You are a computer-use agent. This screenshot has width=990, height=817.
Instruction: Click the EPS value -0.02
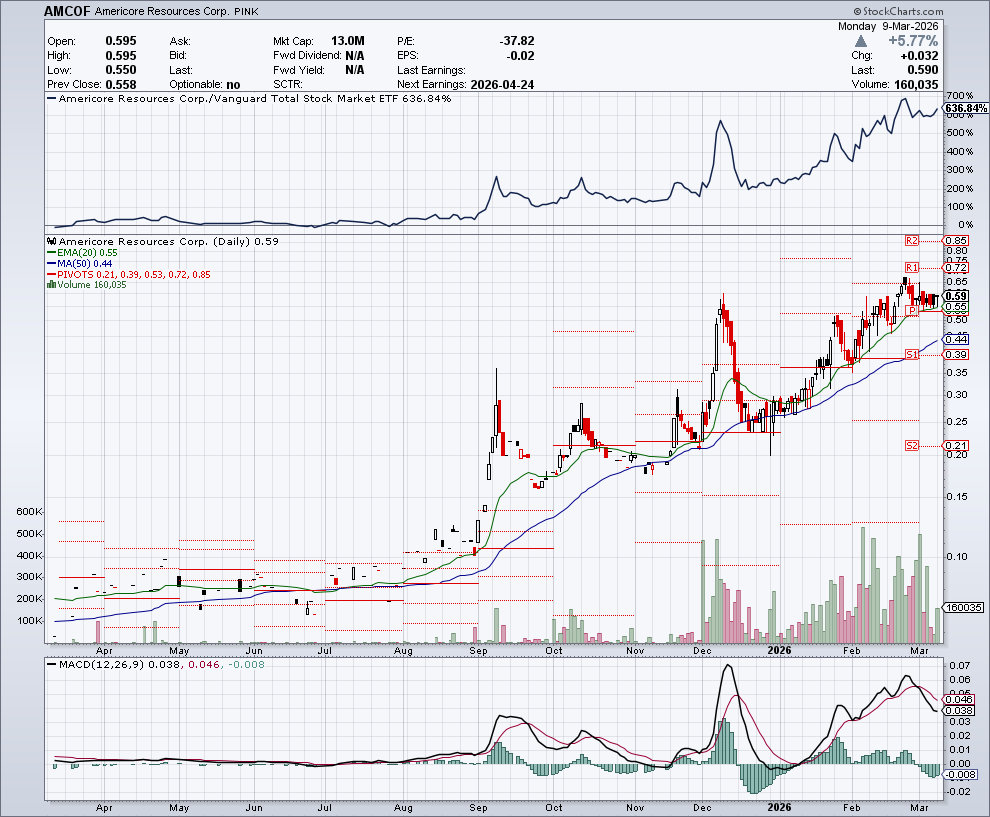[x=520, y=56]
